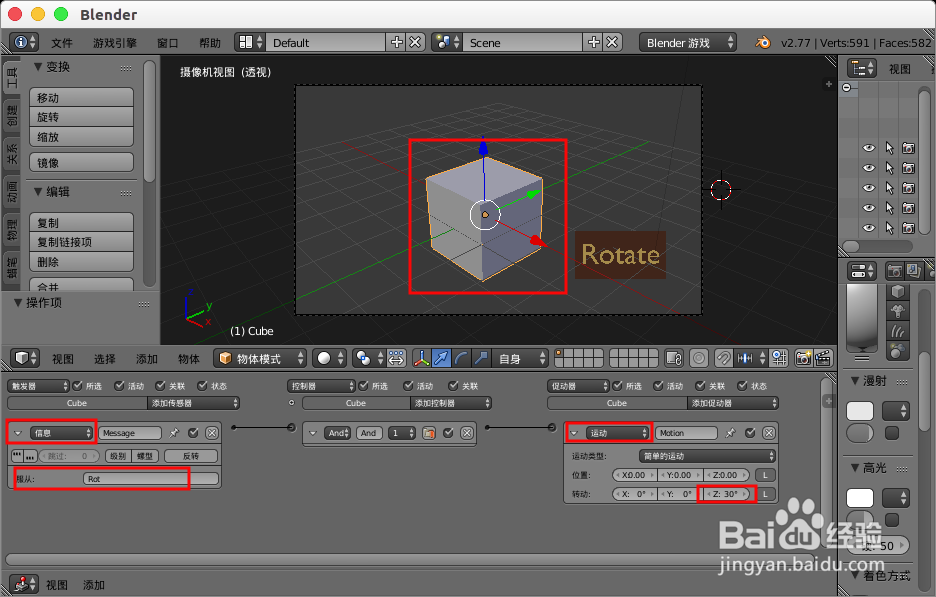Open the 信息 sensor type dropdown
This screenshot has height=597, width=936.
(61, 433)
